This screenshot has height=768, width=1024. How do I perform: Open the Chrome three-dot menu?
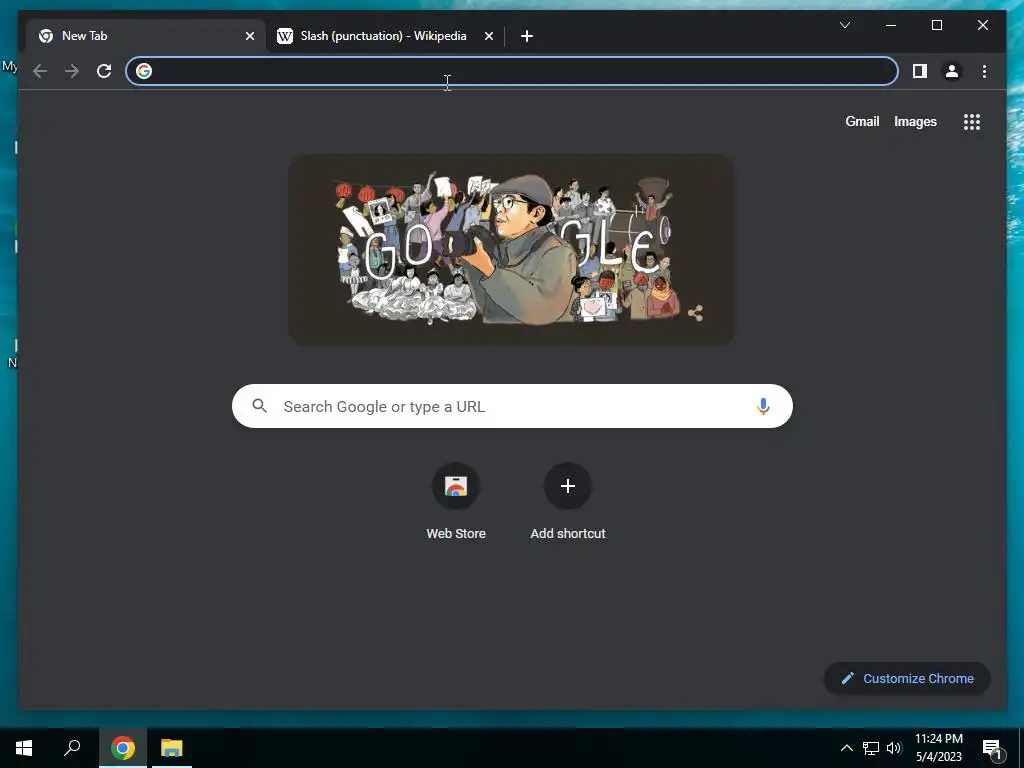coord(984,71)
